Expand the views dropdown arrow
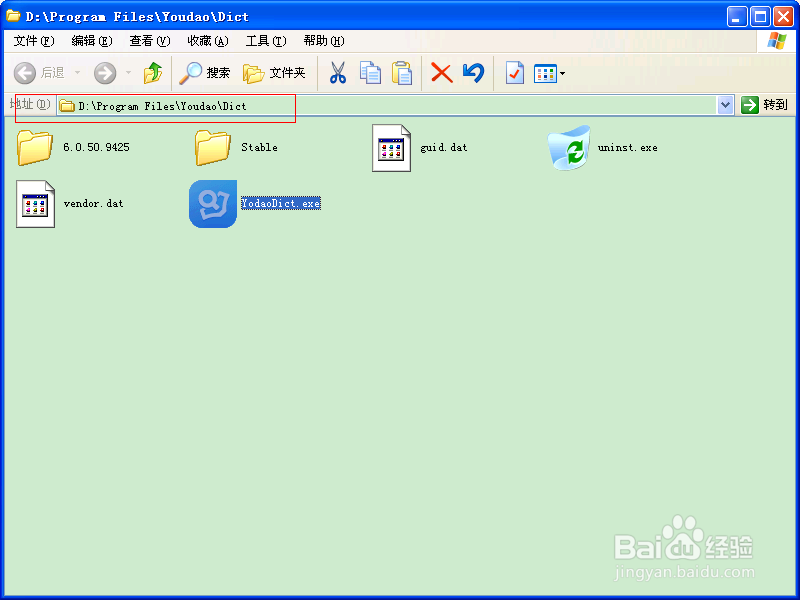 click(562, 73)
